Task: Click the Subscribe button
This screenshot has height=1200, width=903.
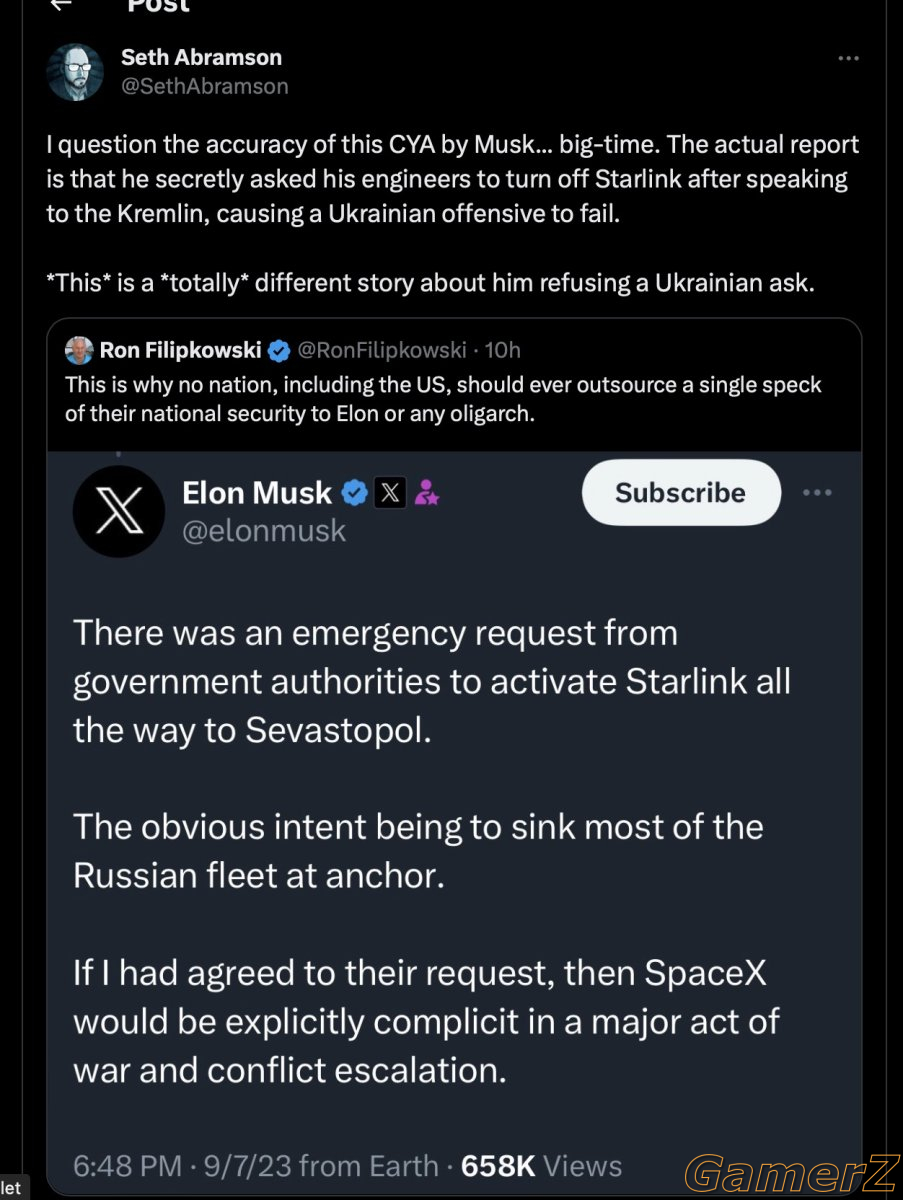Action: pyautogui.click(x=681, y=492)
